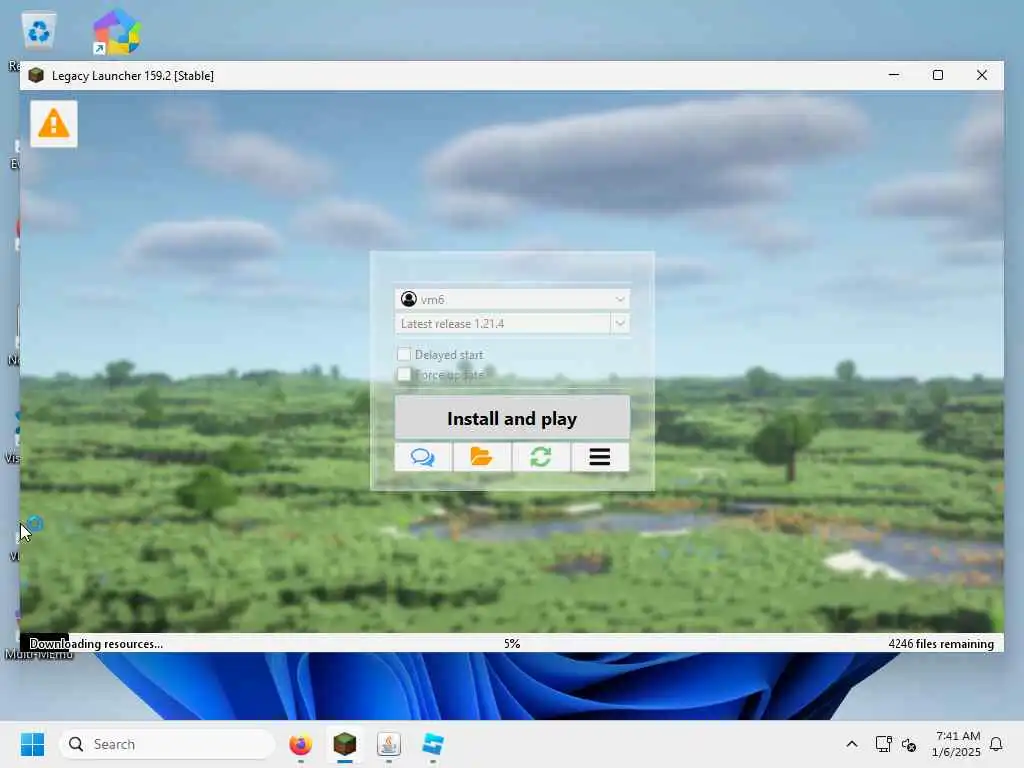Click the Java coffee cup taskbar icon
The image size is (1024, 768).
point(389,744)
